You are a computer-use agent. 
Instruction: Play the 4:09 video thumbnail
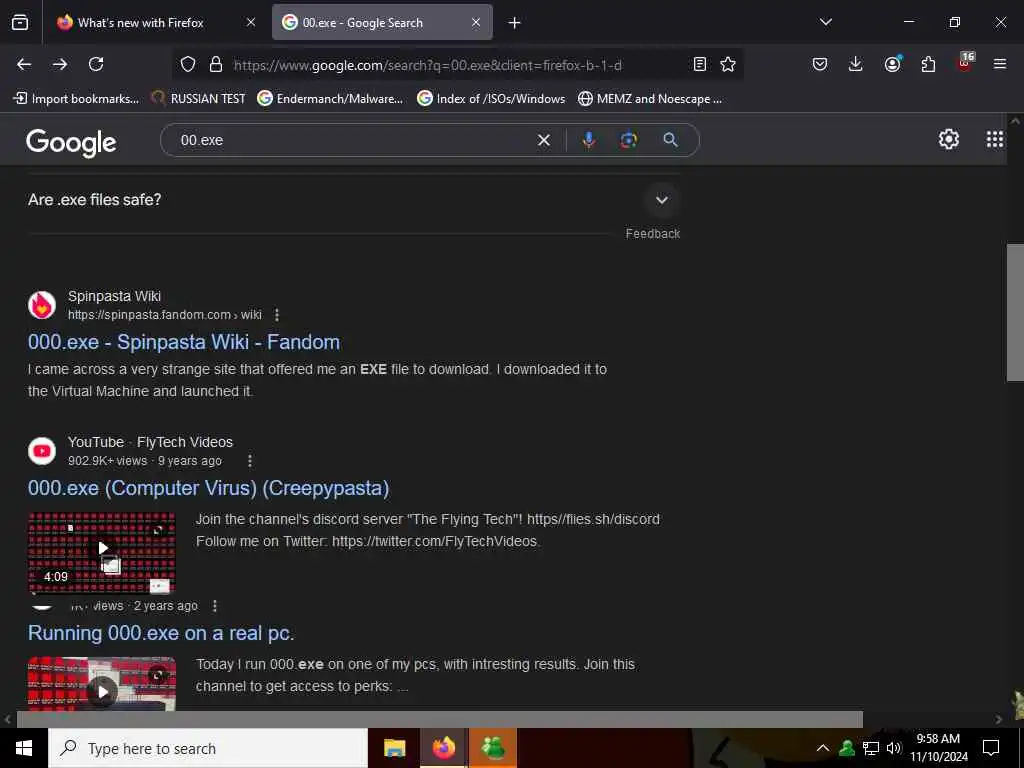pyautogui.click(x=102, y=552)
